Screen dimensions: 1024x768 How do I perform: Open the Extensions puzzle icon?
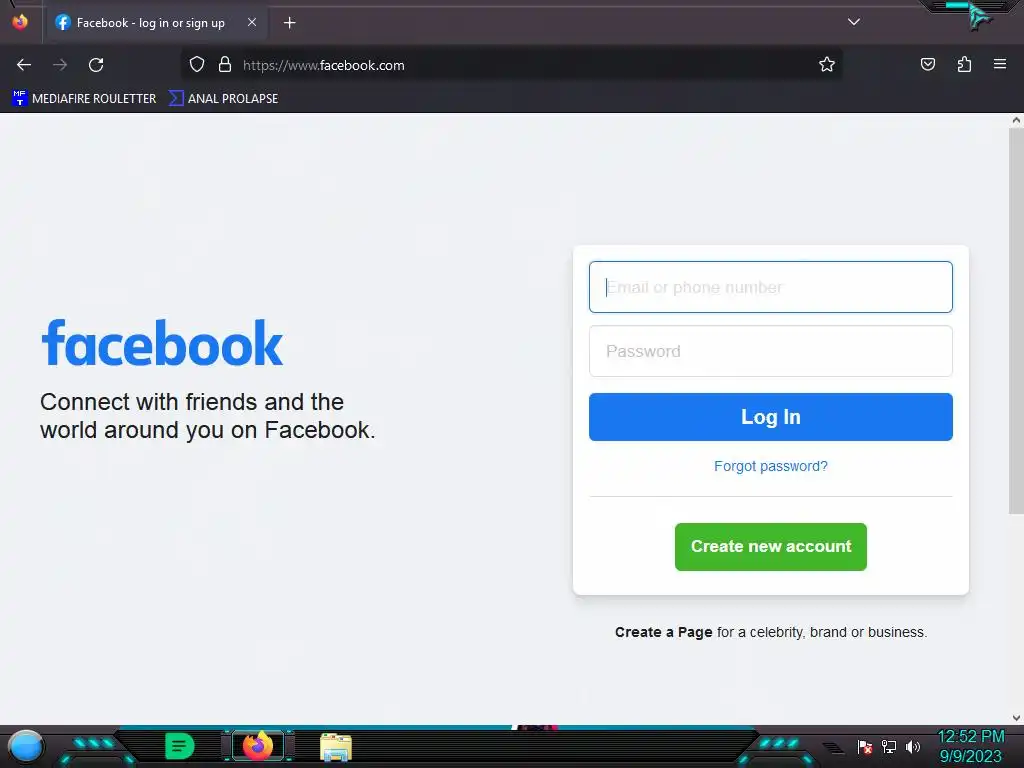(964, 64)
